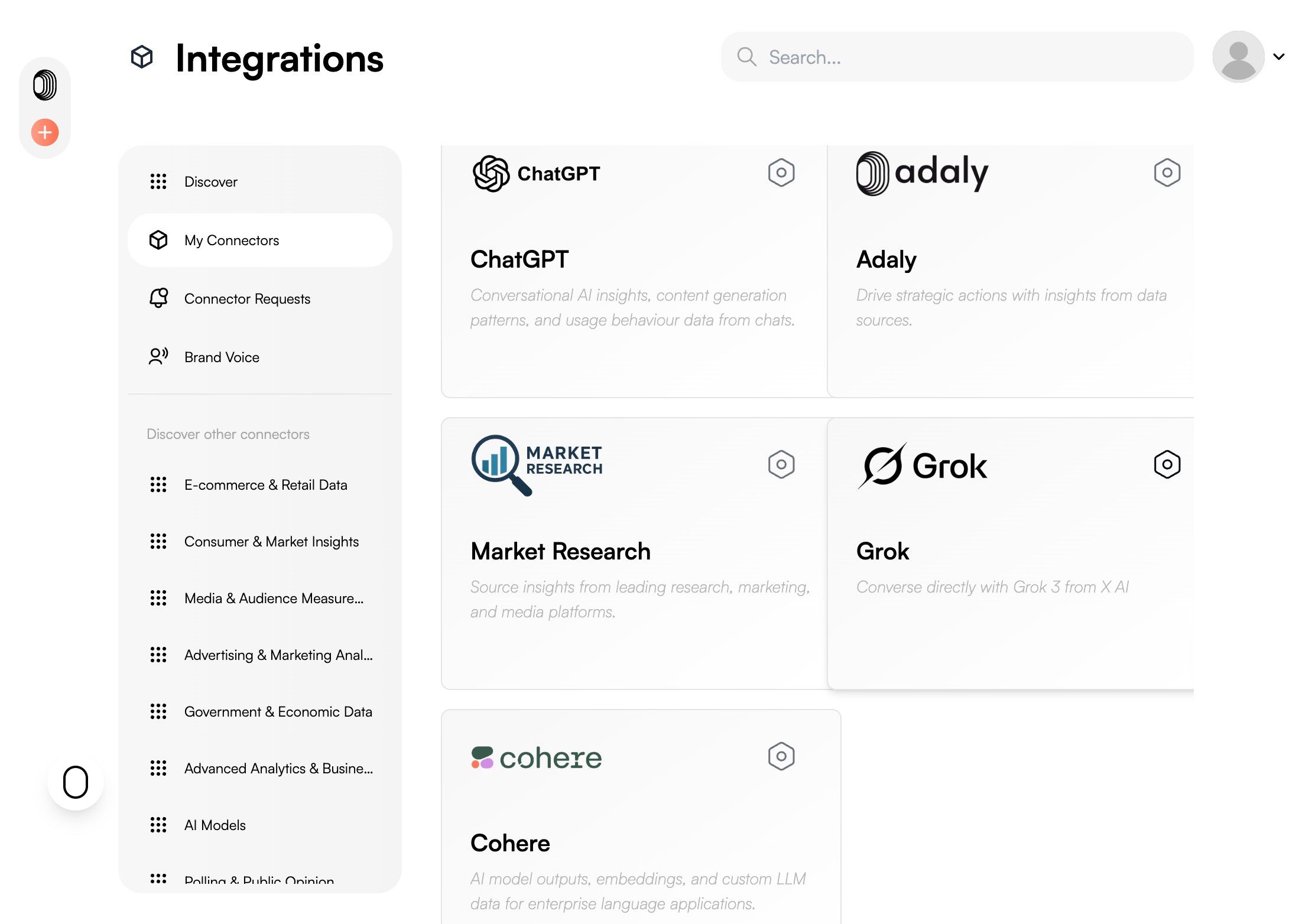The image size is (1312, 924).
Task: Expand the user profile dropdown chevron
Action: [1279, 57]
